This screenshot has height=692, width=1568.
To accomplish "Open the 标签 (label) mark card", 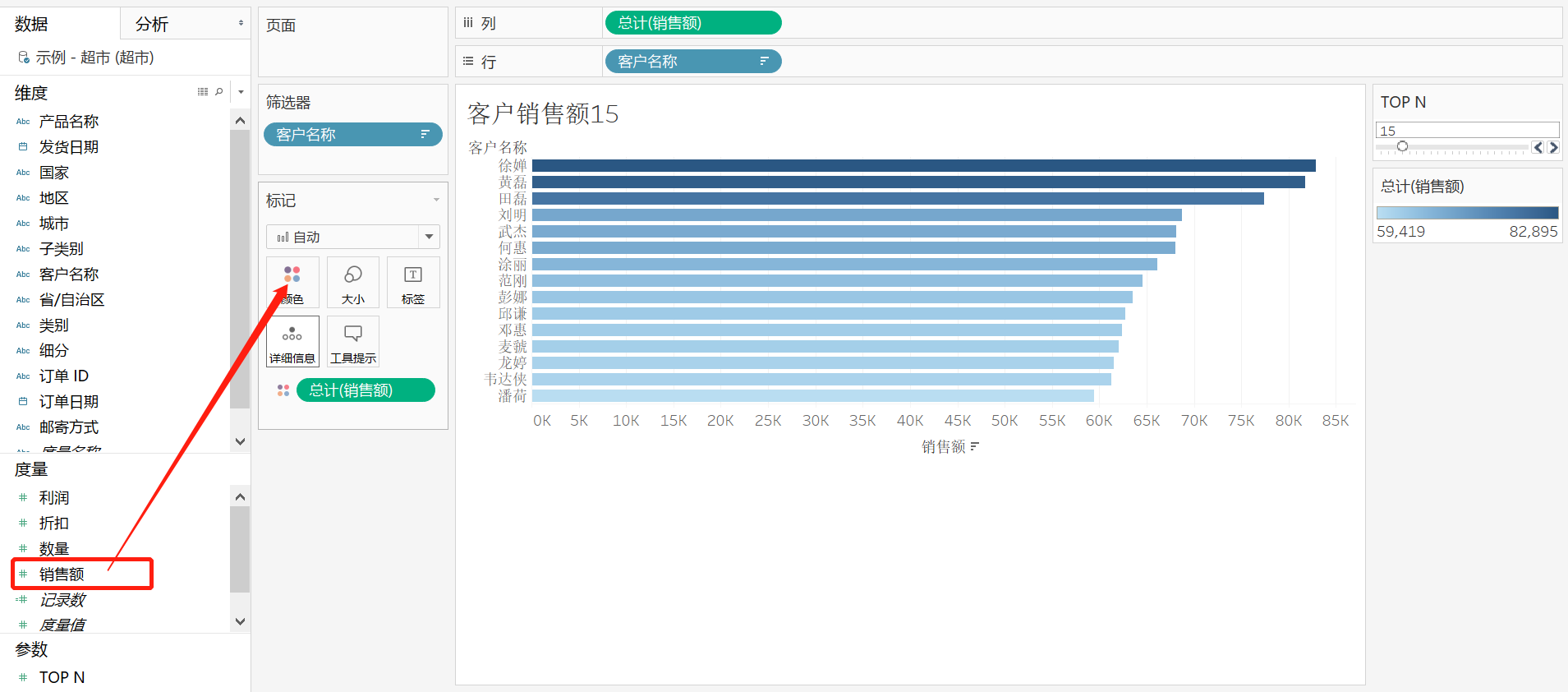I will [x=413, y=282].
